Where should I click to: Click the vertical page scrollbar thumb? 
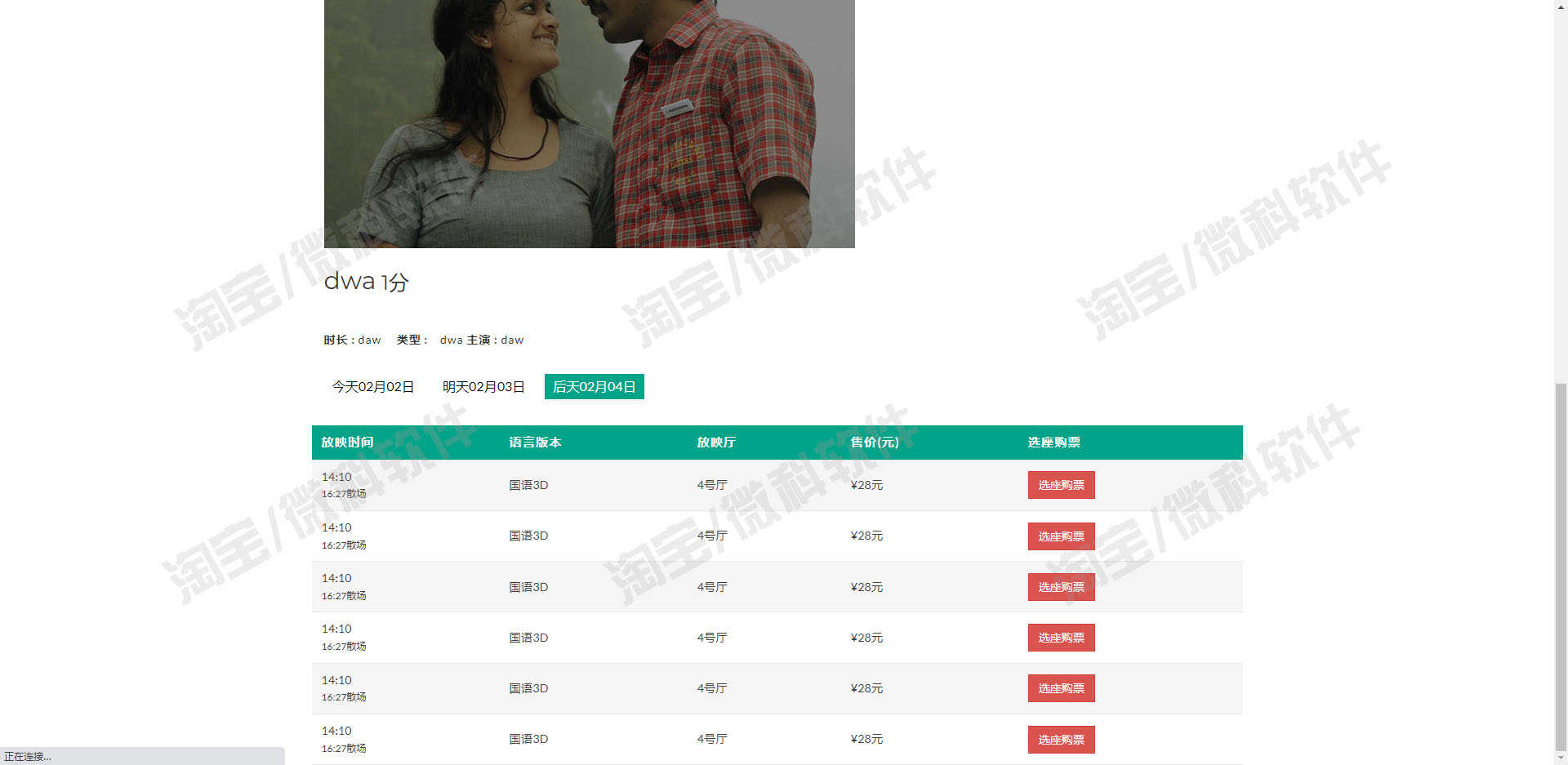click(x=1561, y=567)
